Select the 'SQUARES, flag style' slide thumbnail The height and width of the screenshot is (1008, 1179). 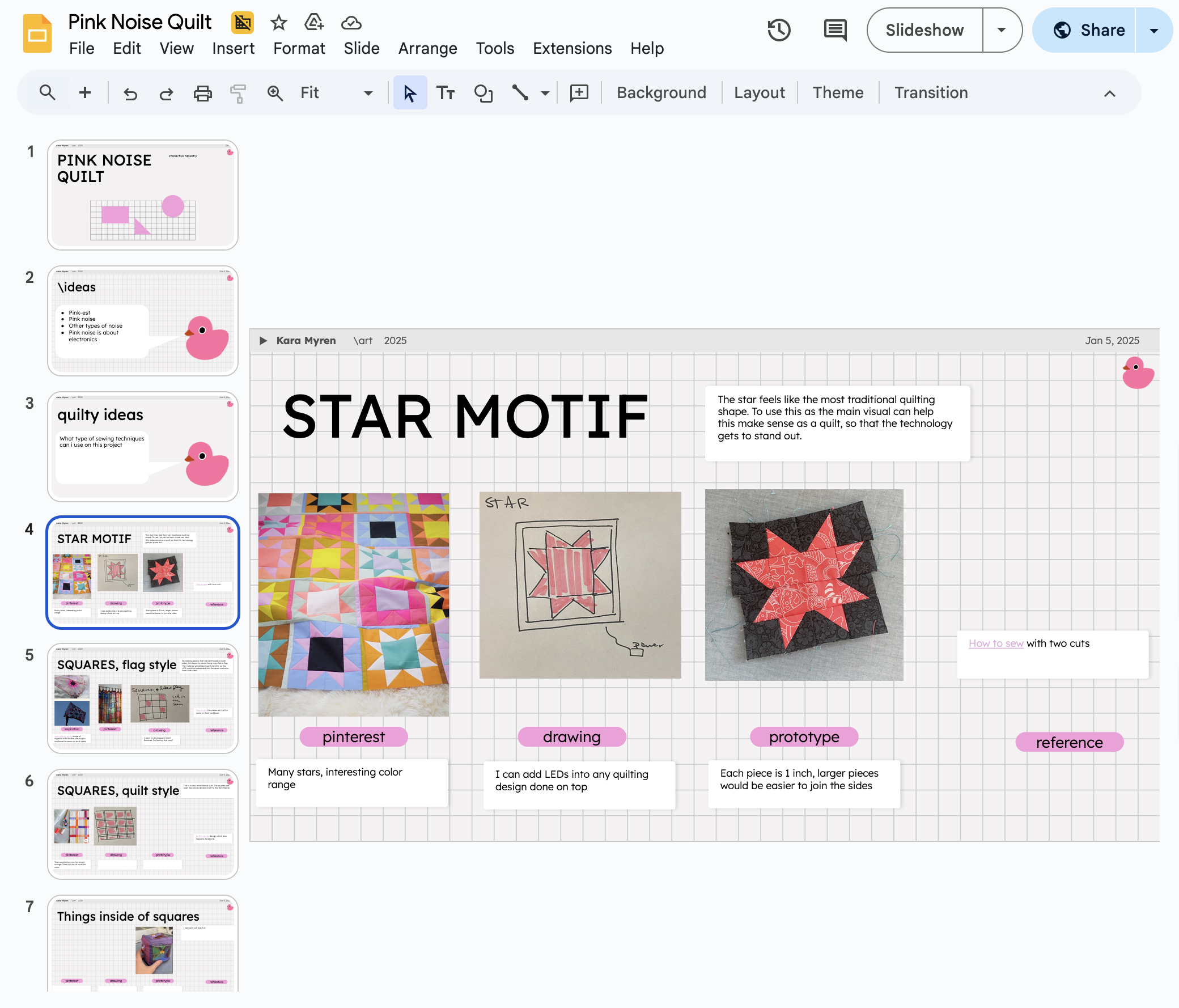[x=142, y=698]
